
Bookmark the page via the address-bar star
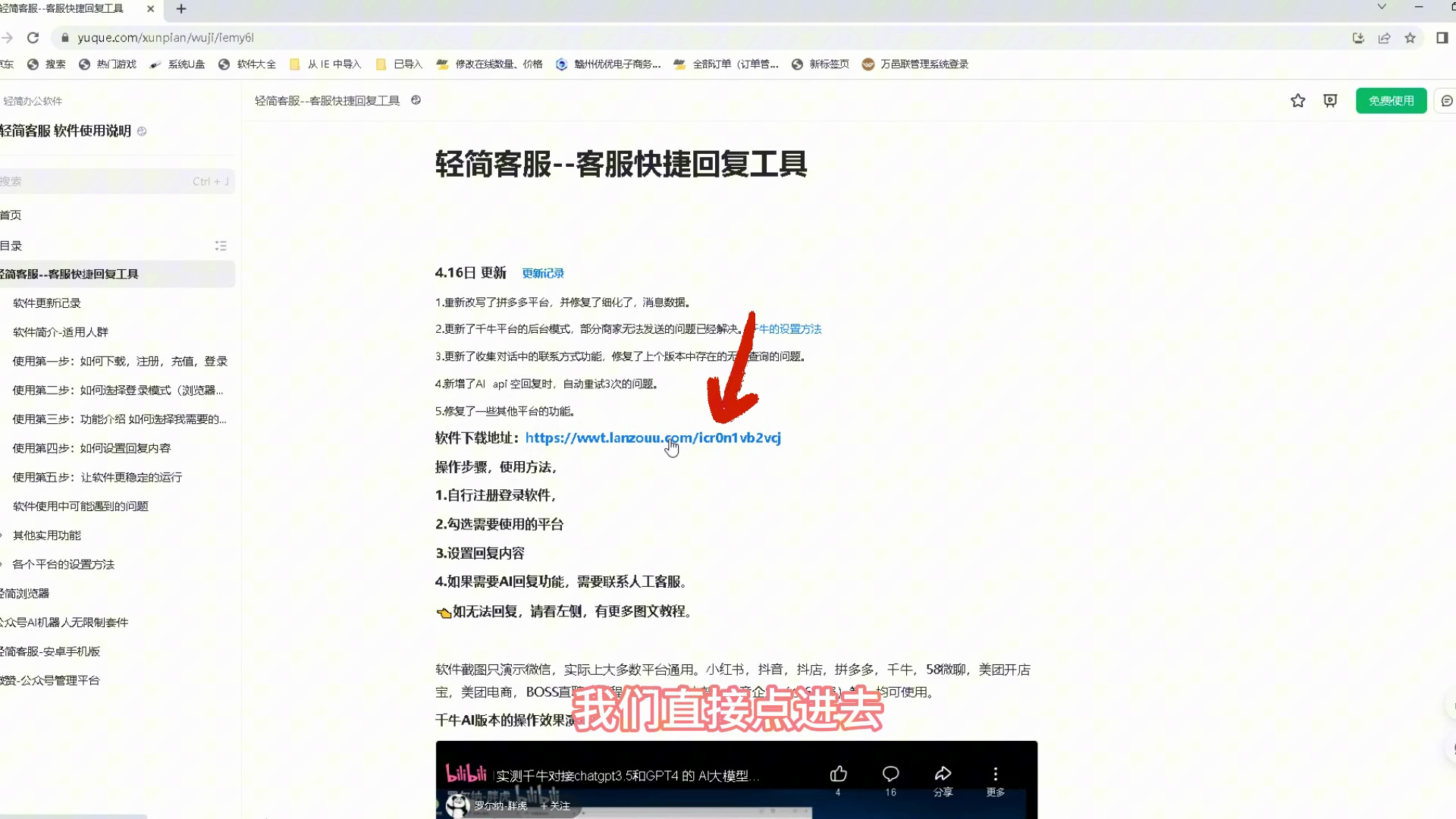tap(1410, 37)
